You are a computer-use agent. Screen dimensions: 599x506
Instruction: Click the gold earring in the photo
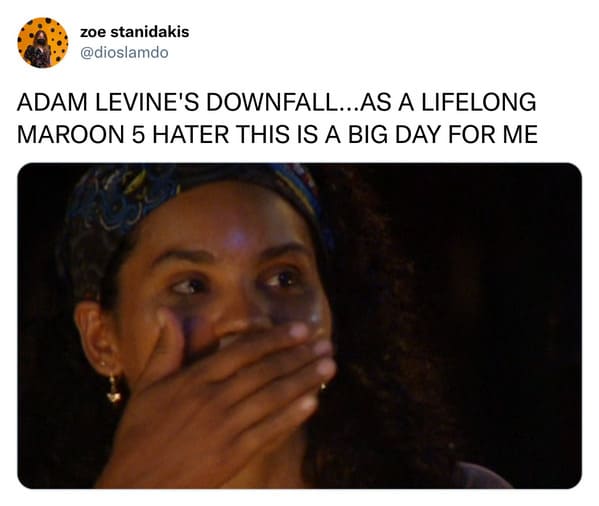pos(113,390)
